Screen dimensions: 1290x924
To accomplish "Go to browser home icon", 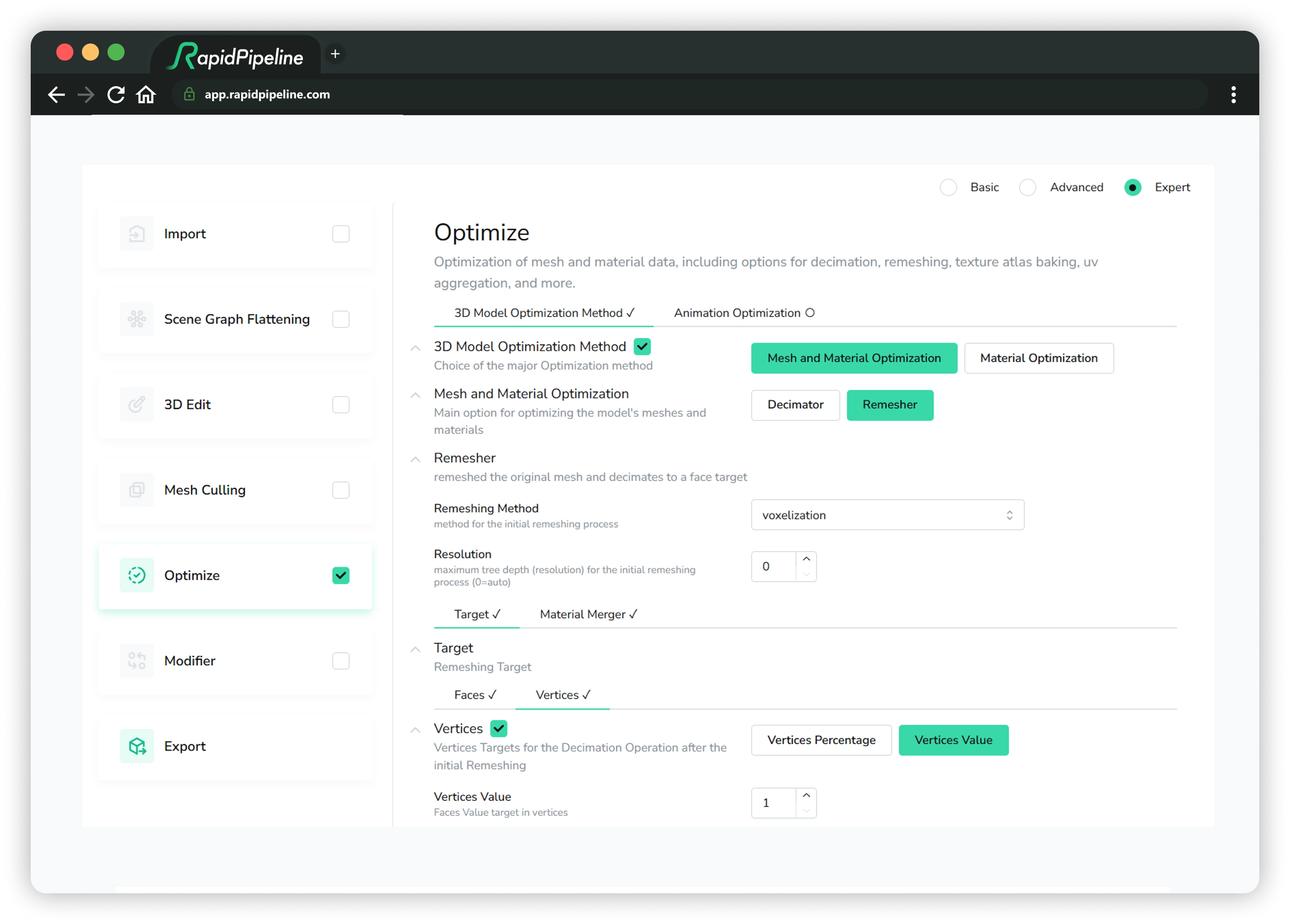I will (x=146, y=94).
